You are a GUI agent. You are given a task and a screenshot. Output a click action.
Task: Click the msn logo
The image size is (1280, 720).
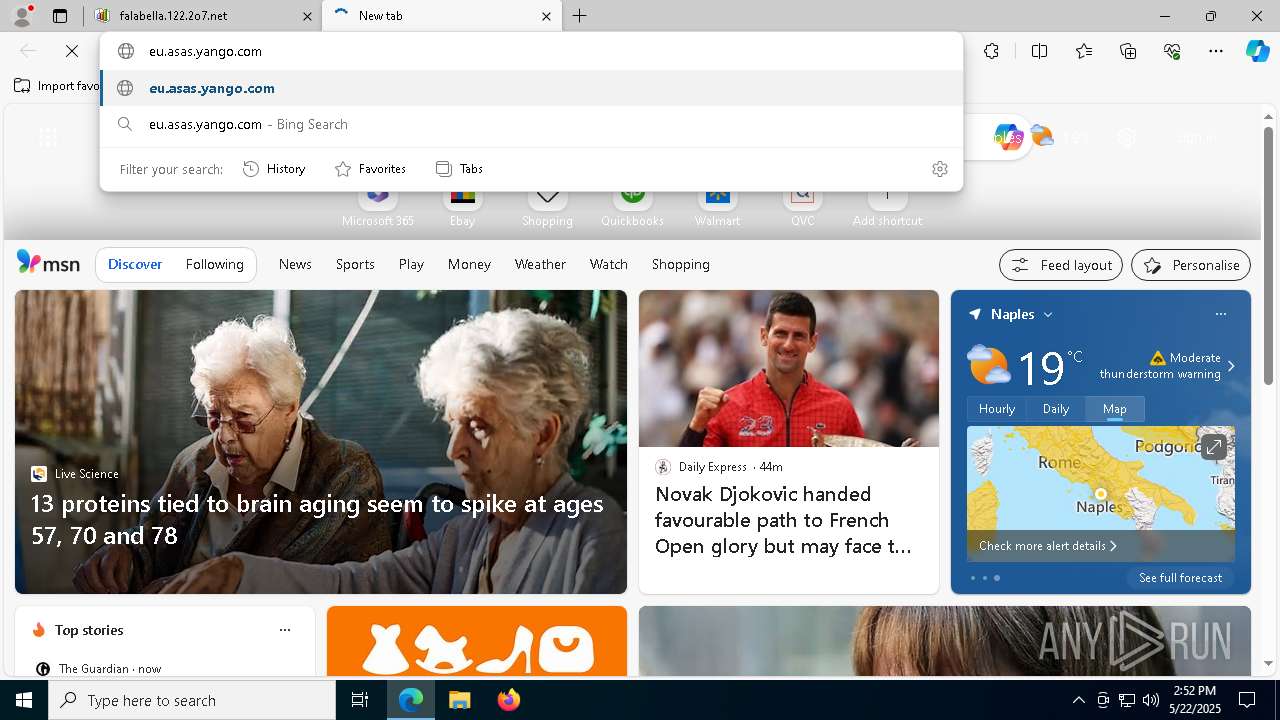point(48,263)
